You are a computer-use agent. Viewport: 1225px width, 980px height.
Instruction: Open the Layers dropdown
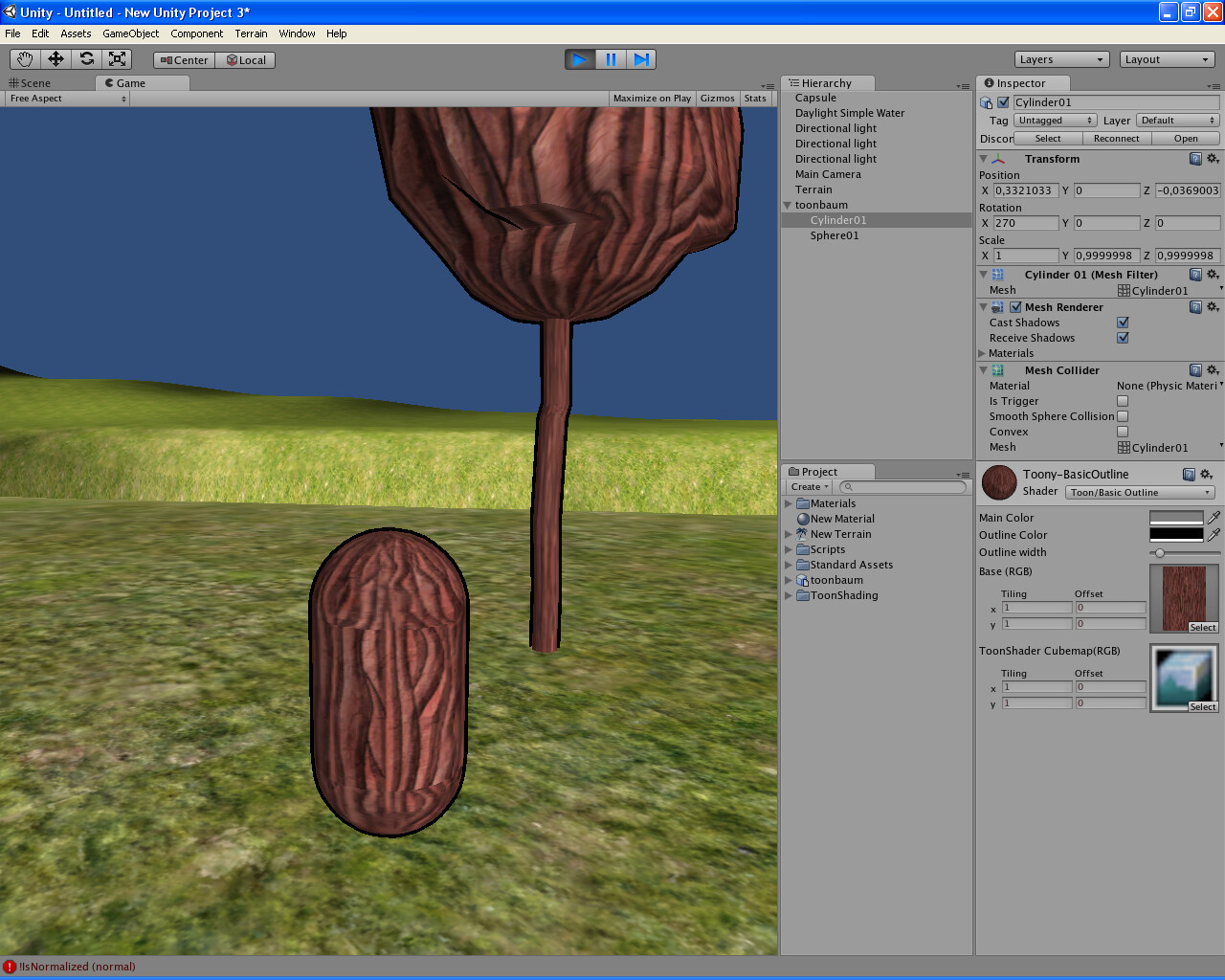[1061, 59]
